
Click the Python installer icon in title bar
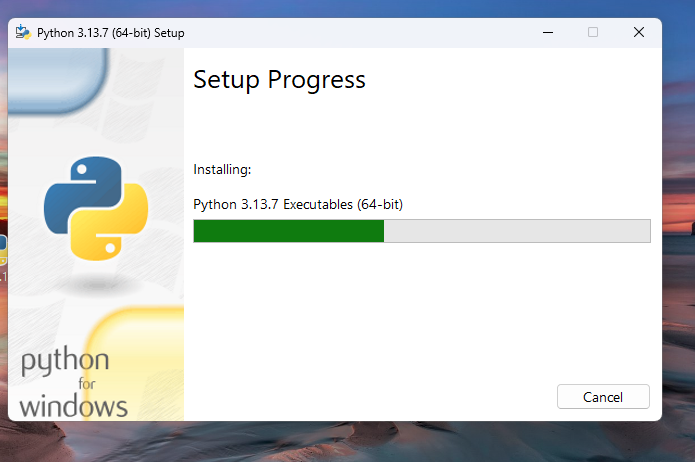coord(23,32)
